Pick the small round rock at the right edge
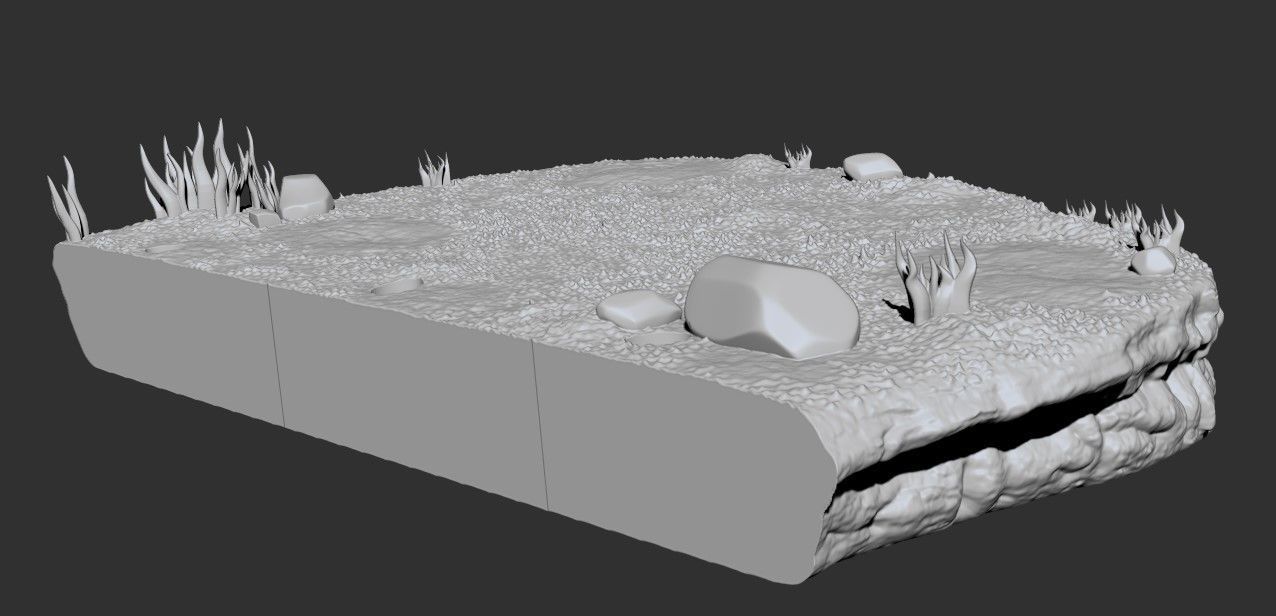The image size is (1276, 616). point(1153,261)
